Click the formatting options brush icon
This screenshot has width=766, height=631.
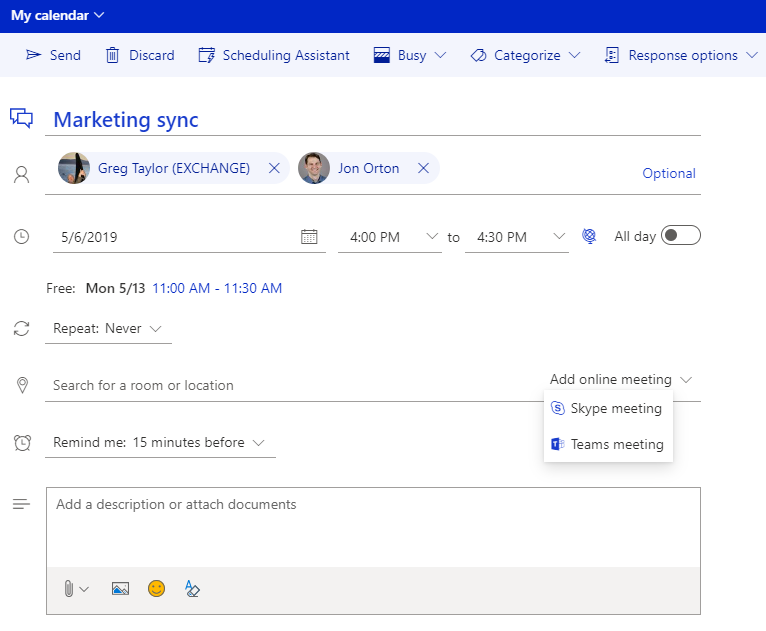point(192,589)
